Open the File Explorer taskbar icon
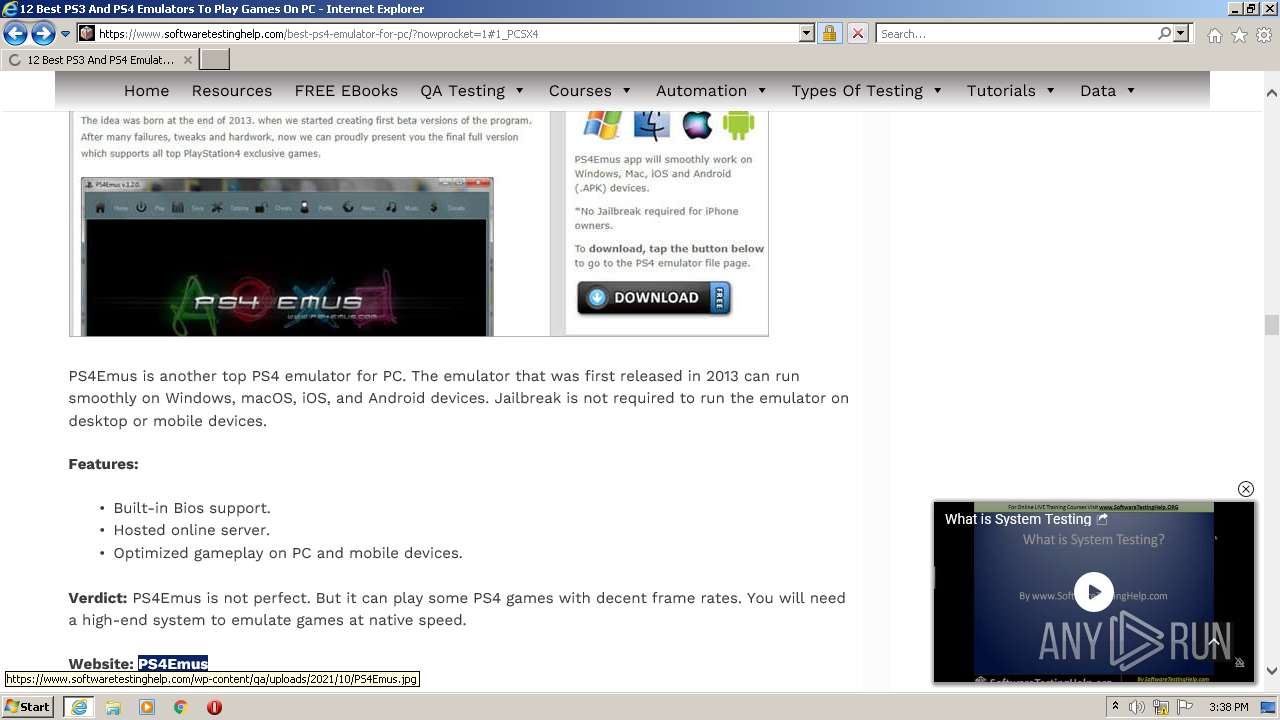Viewport: 1280px width, 720px height. 113,707
